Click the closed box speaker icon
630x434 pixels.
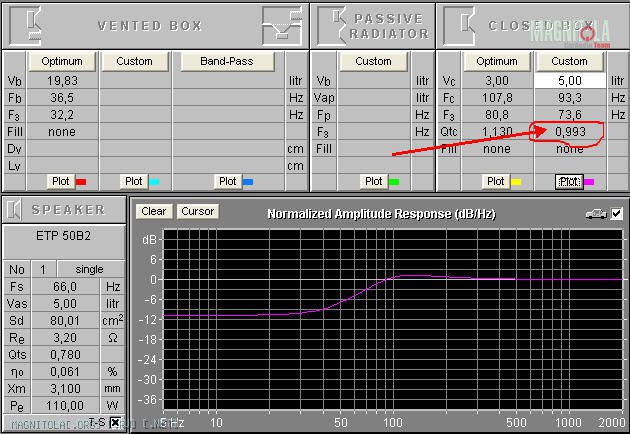459,27
